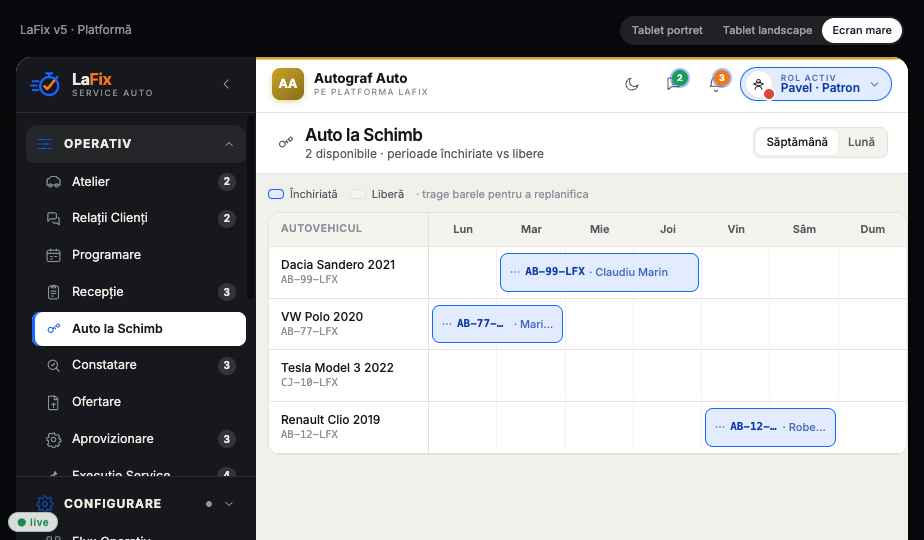Image resolution: width=924 pixels, height=540 pixels.
Task: Collapse the sidebar with the left chevron
Action: coord(226,84)
